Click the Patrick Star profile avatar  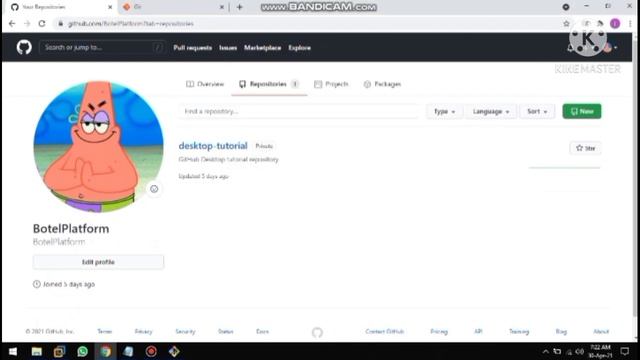[x=98, y=147]
